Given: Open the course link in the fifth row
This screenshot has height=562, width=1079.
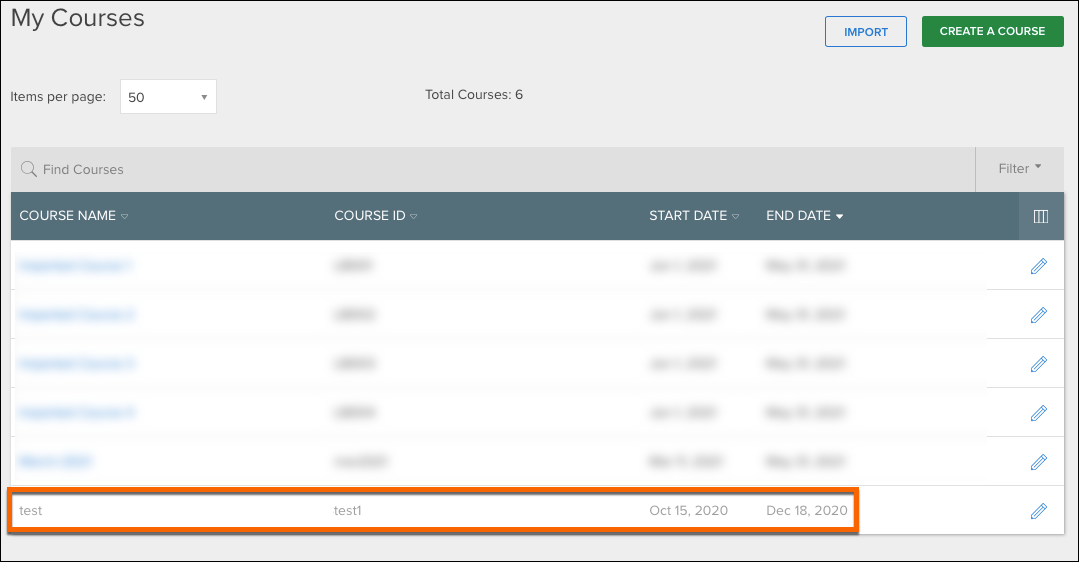Looking at the screenshot, I should pyautogui.click(x=57, y=462).
